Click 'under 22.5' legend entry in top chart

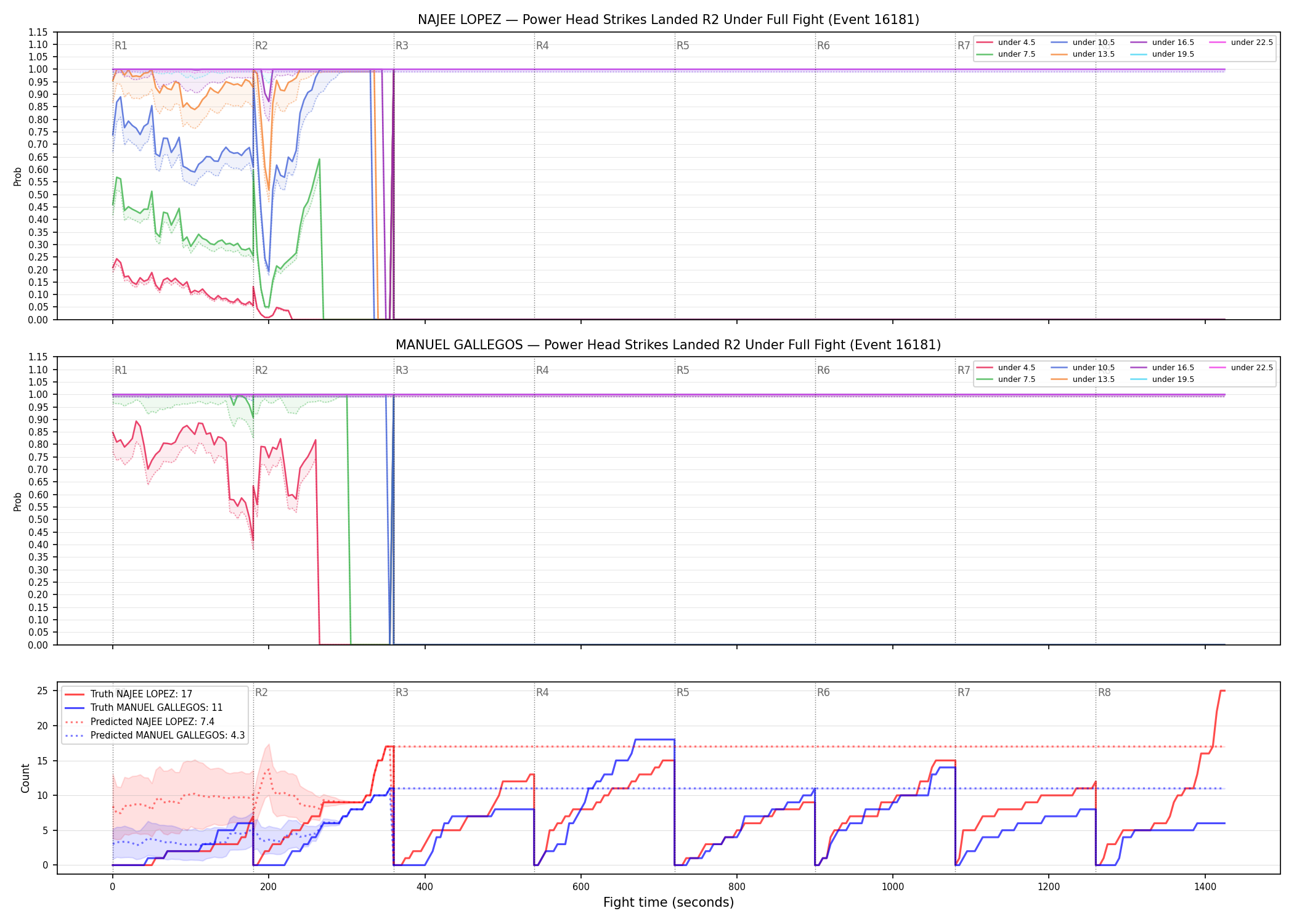click(x=1242, y=43)
